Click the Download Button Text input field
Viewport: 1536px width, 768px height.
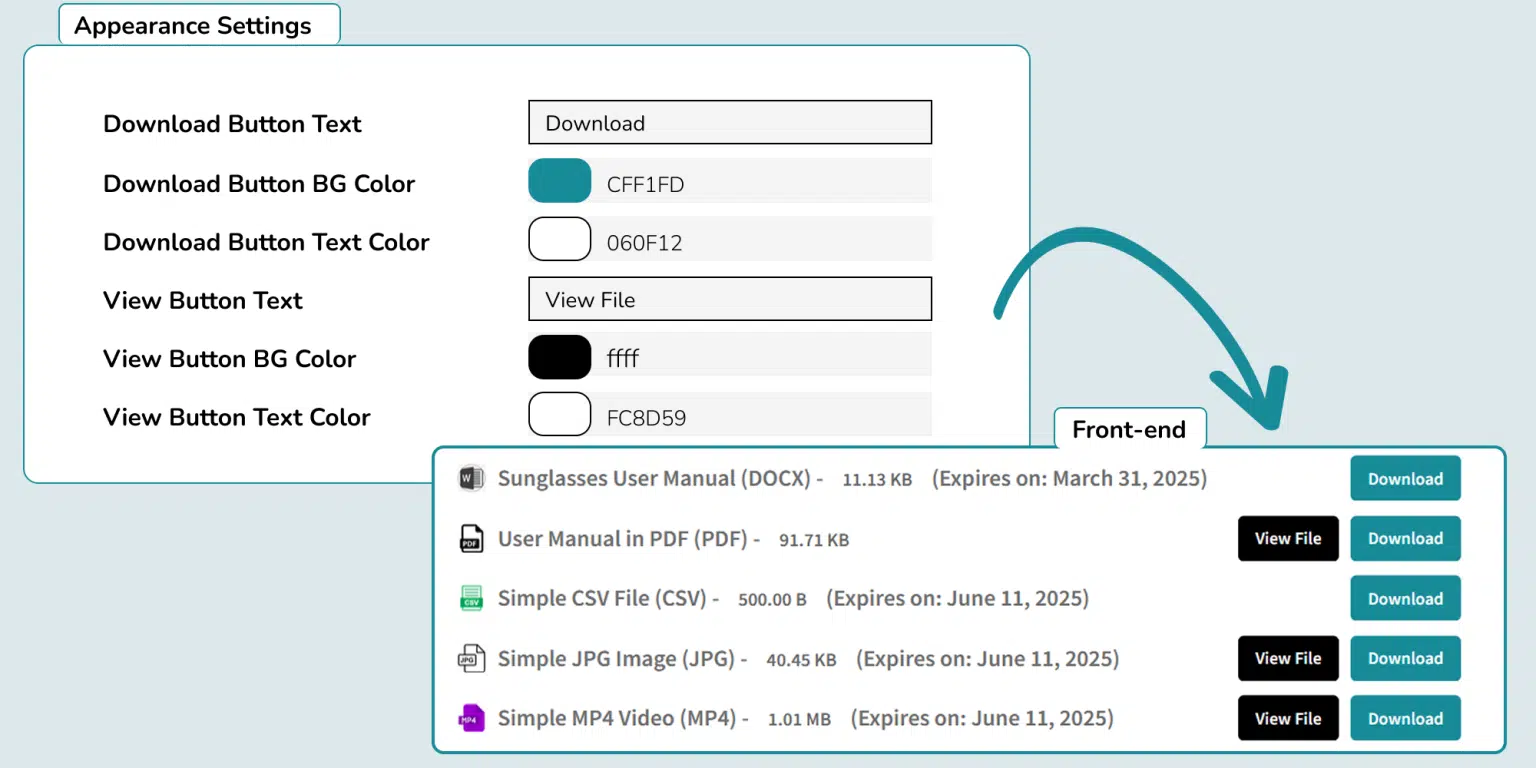[x=729, y=123]
